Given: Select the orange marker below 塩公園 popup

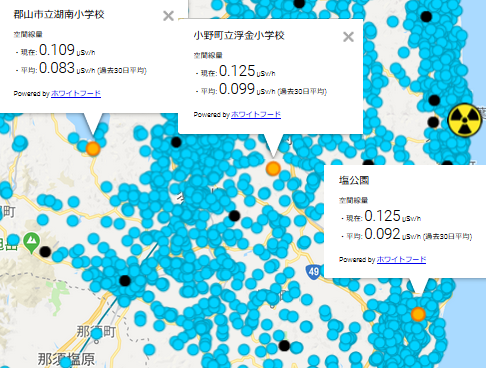Looking at the screenshot, I should point(418,314).
